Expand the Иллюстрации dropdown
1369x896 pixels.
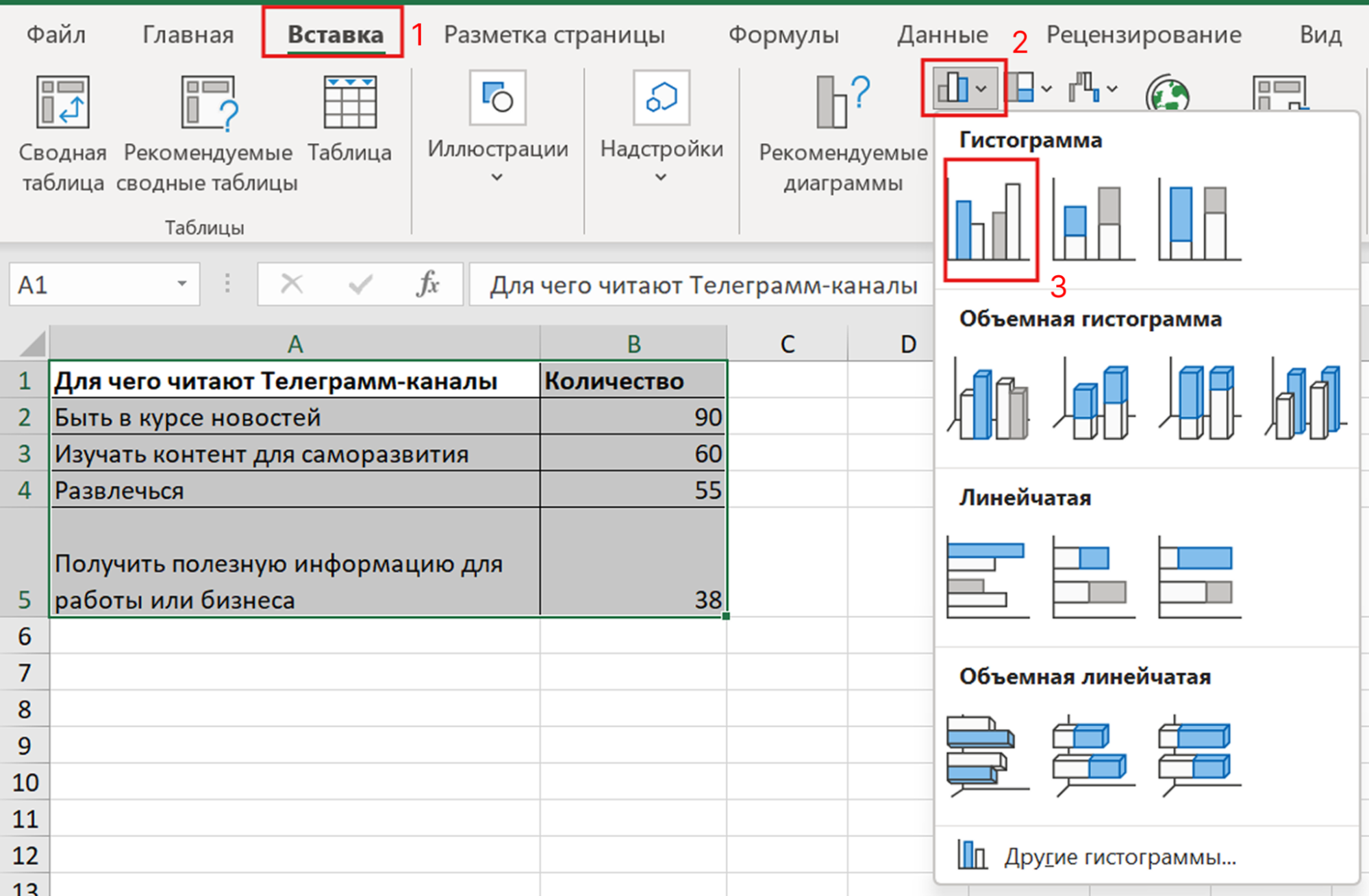497,177
